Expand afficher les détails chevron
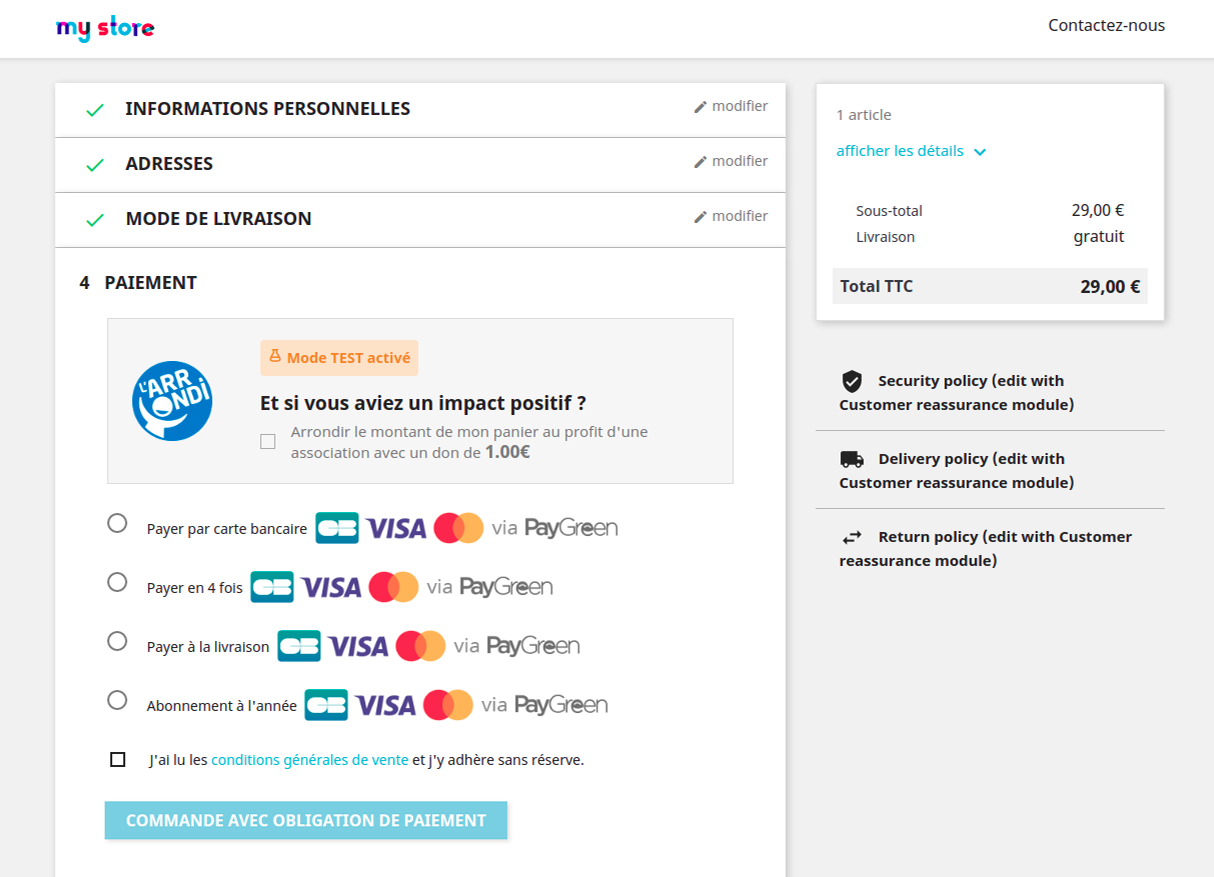 pos(980,152)
